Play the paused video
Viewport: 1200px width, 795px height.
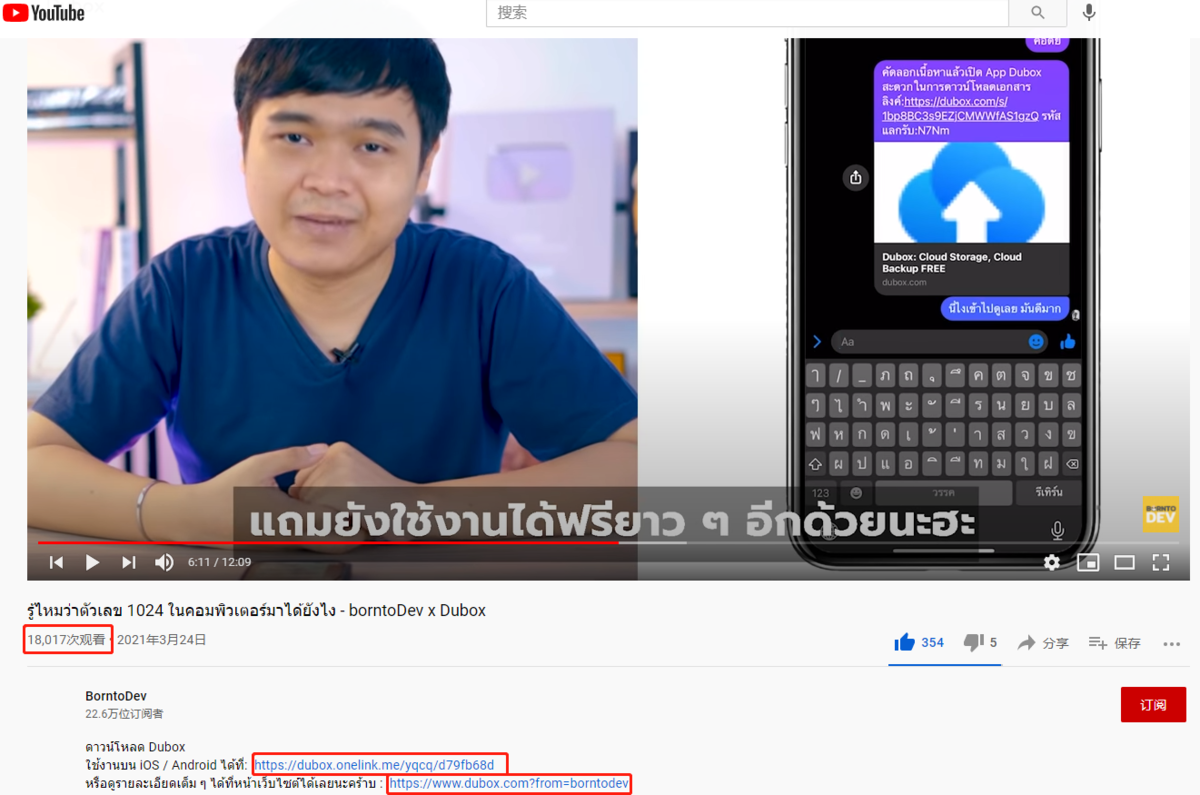(92, 563)
